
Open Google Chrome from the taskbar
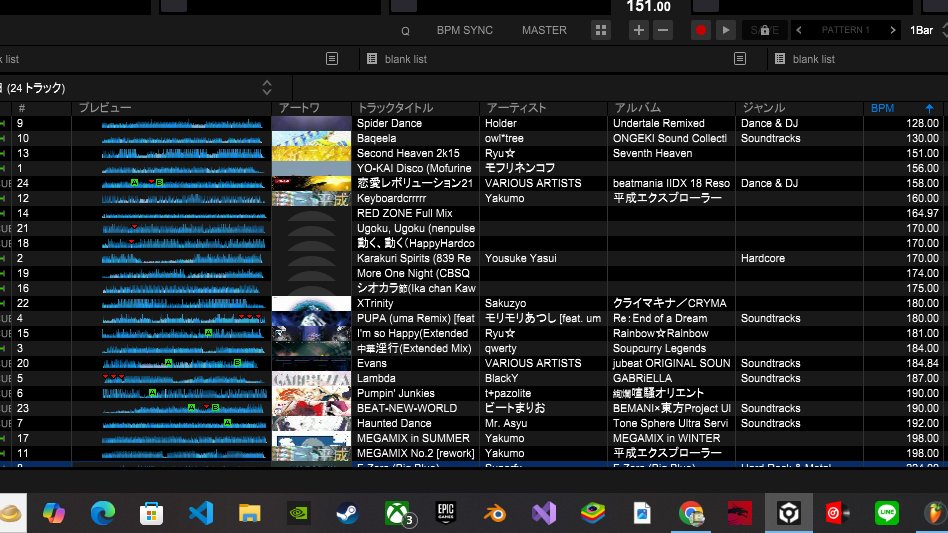point(690,513)
